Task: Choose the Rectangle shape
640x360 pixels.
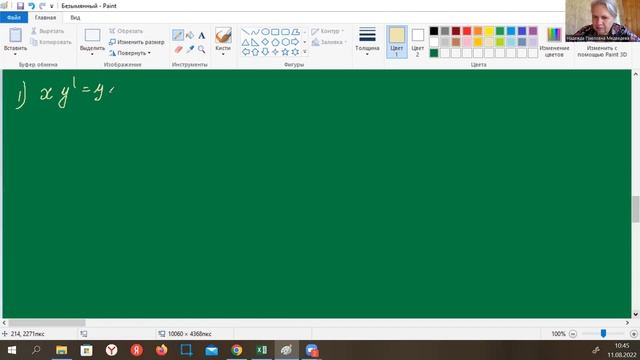Action: click(275, 32)
